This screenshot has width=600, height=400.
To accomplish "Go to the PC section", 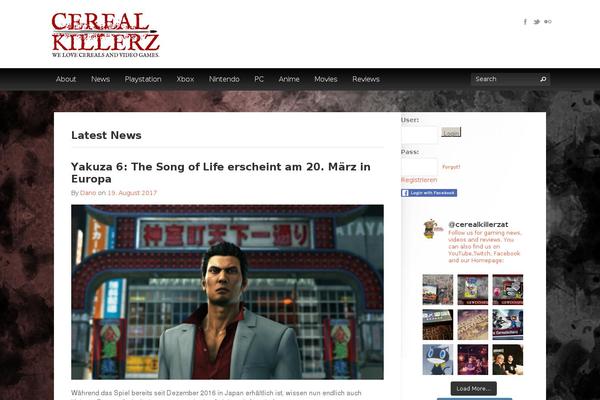I will (259, 79).
